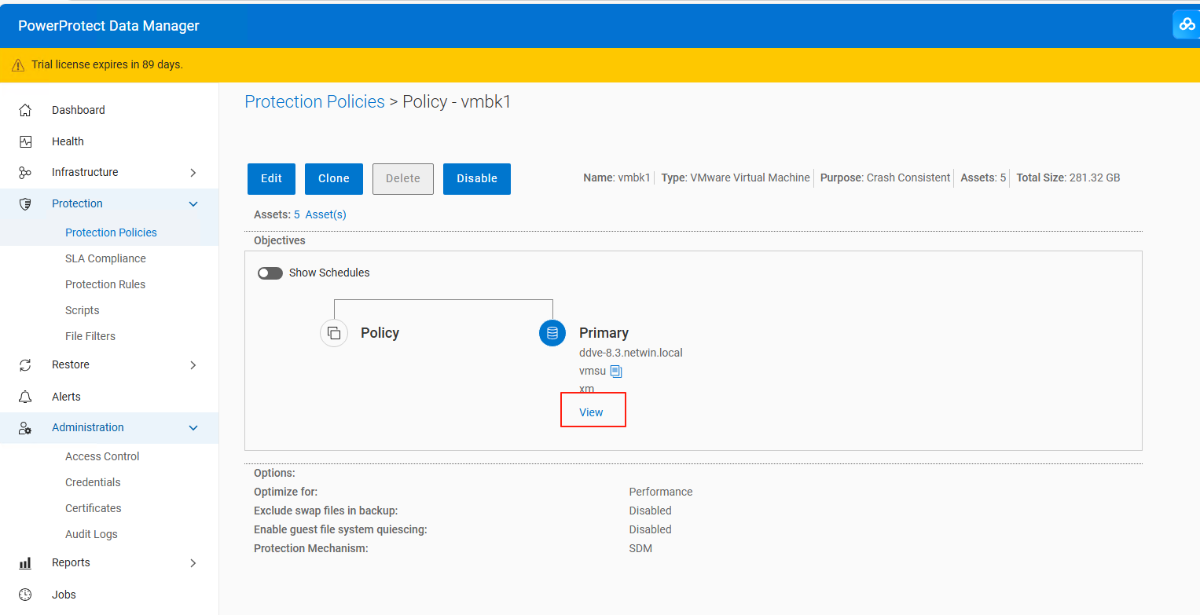Screen dimensions: 1200x615
Task: Open Jobs in the sidebar
Action: click(64, 595)
